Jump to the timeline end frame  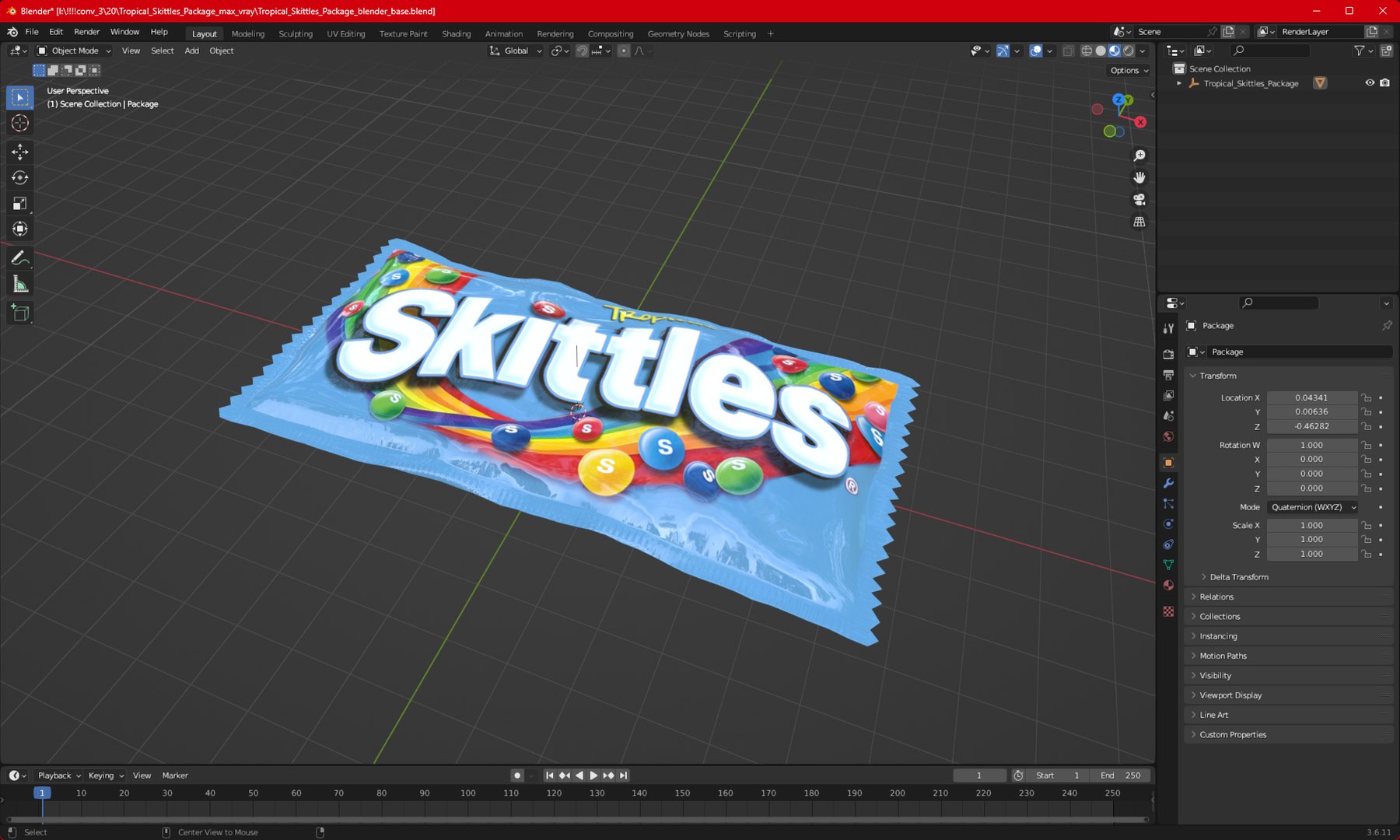[x=623, y=775]
